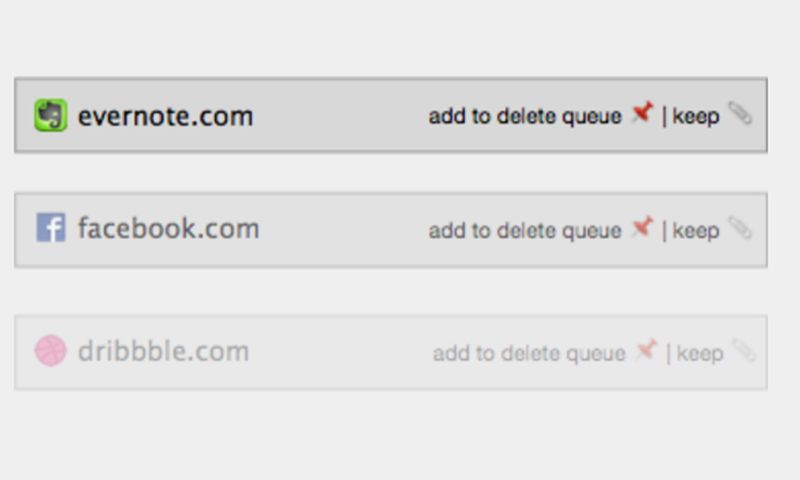Select the evernote.com site name
800x480 pixels.
coord(165,116)
